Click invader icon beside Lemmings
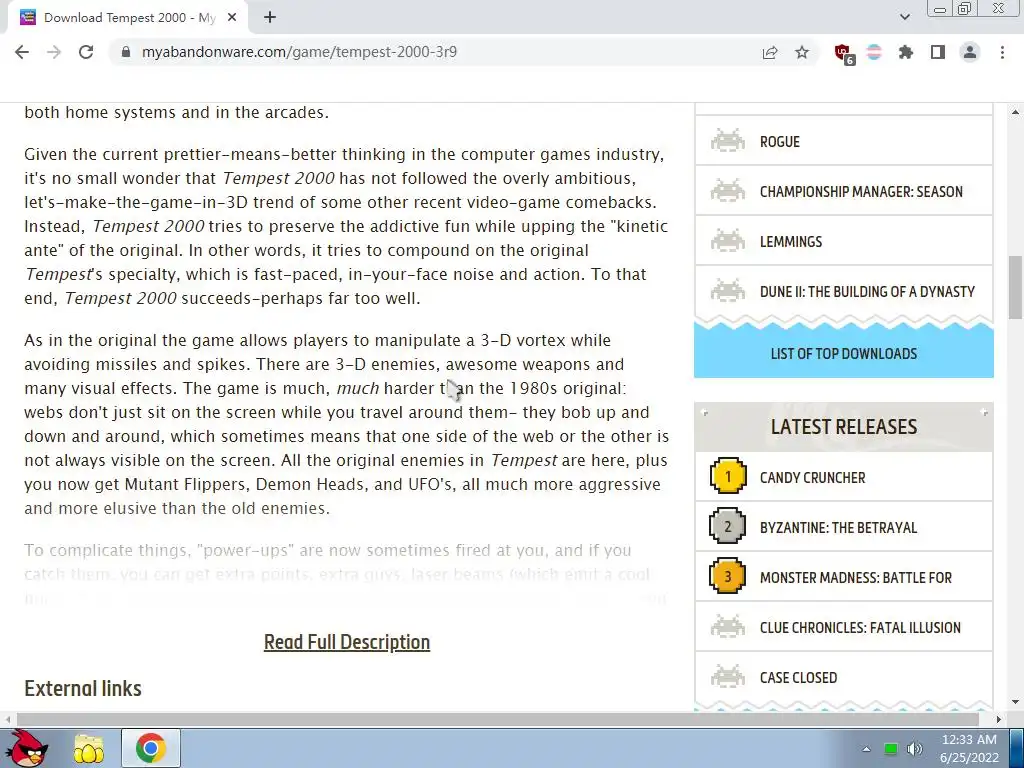Screen dimensions: 1024x768 coord(728,240)
